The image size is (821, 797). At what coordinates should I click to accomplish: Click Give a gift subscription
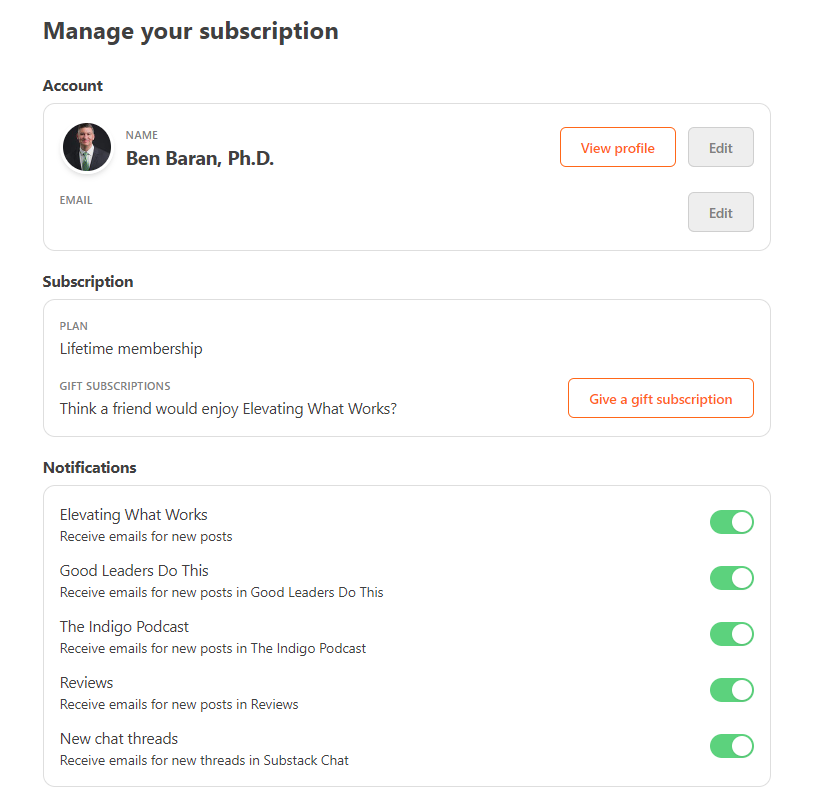pyautogui.click(x=660, y=398)
